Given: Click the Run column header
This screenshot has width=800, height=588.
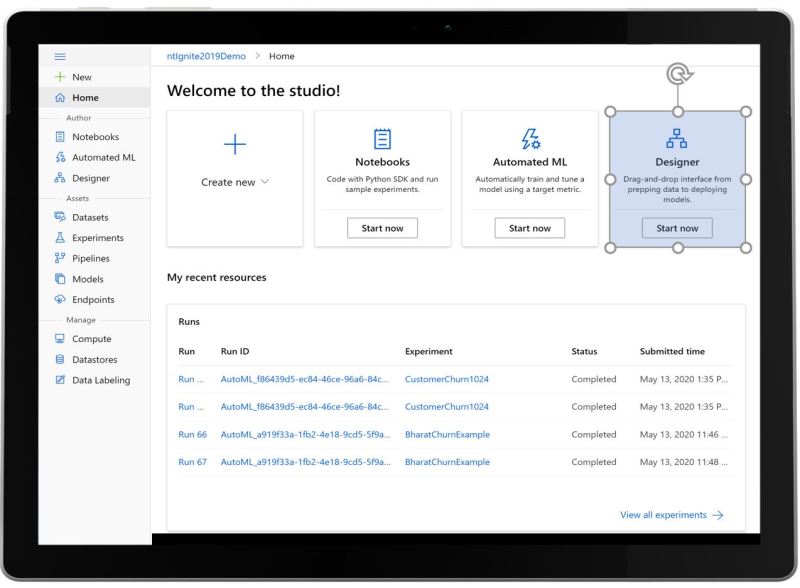Looking at the screenshot, I should click(x=187, y=351).
